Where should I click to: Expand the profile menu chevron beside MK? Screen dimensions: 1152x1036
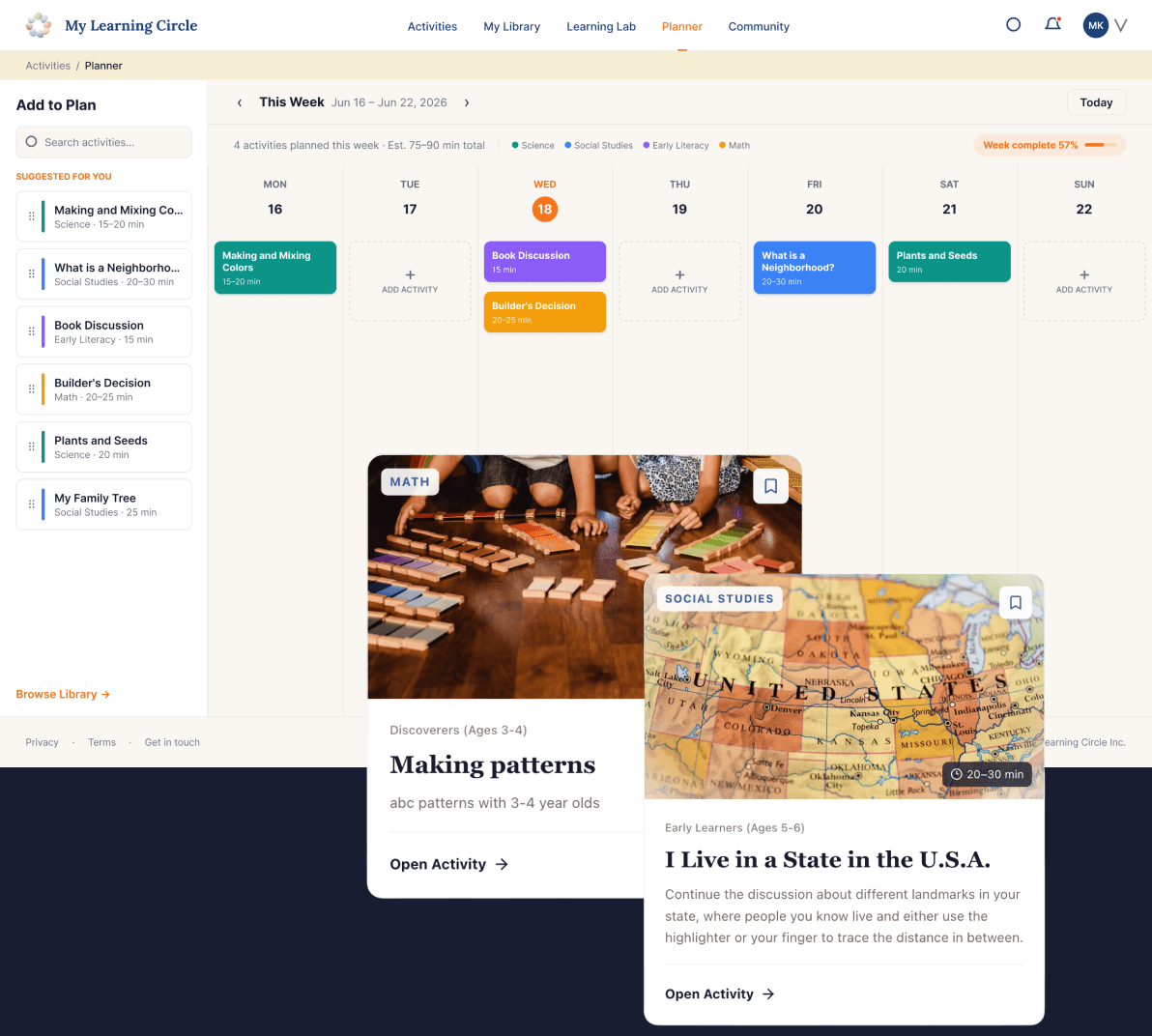[x=1121, y=26]
